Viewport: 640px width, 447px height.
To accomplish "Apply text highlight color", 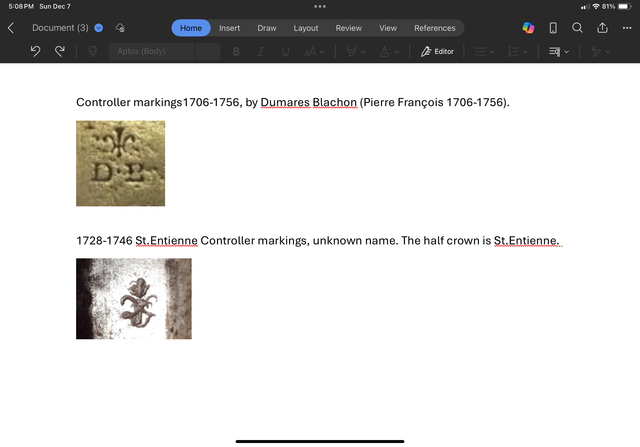I will [x=351, y=51].
